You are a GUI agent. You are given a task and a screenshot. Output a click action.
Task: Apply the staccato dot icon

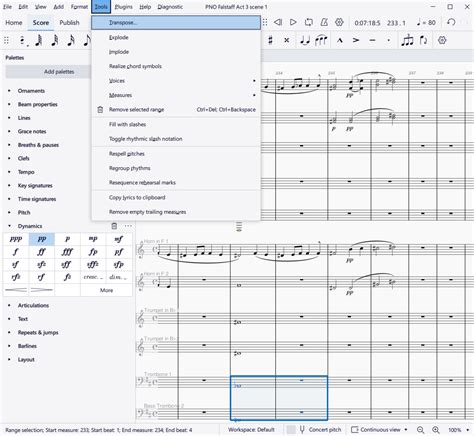pos(389,40)
